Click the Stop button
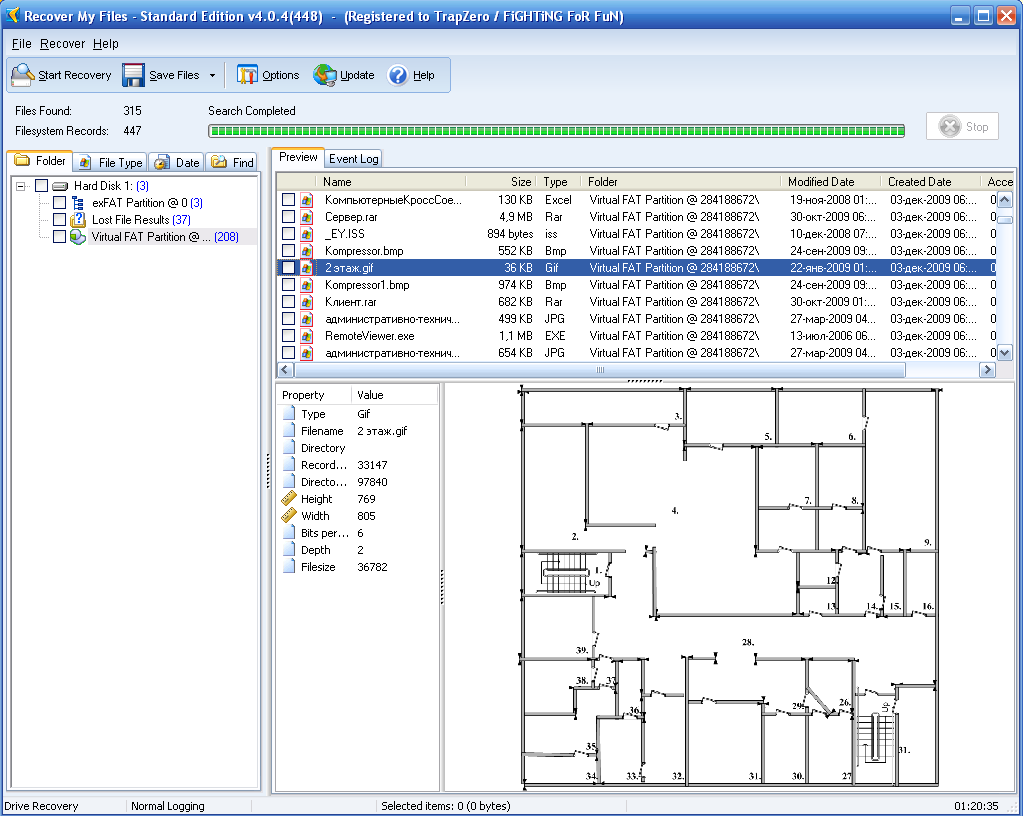Image resolution: width=1023 pixels, height=816 pixels. 962,127
